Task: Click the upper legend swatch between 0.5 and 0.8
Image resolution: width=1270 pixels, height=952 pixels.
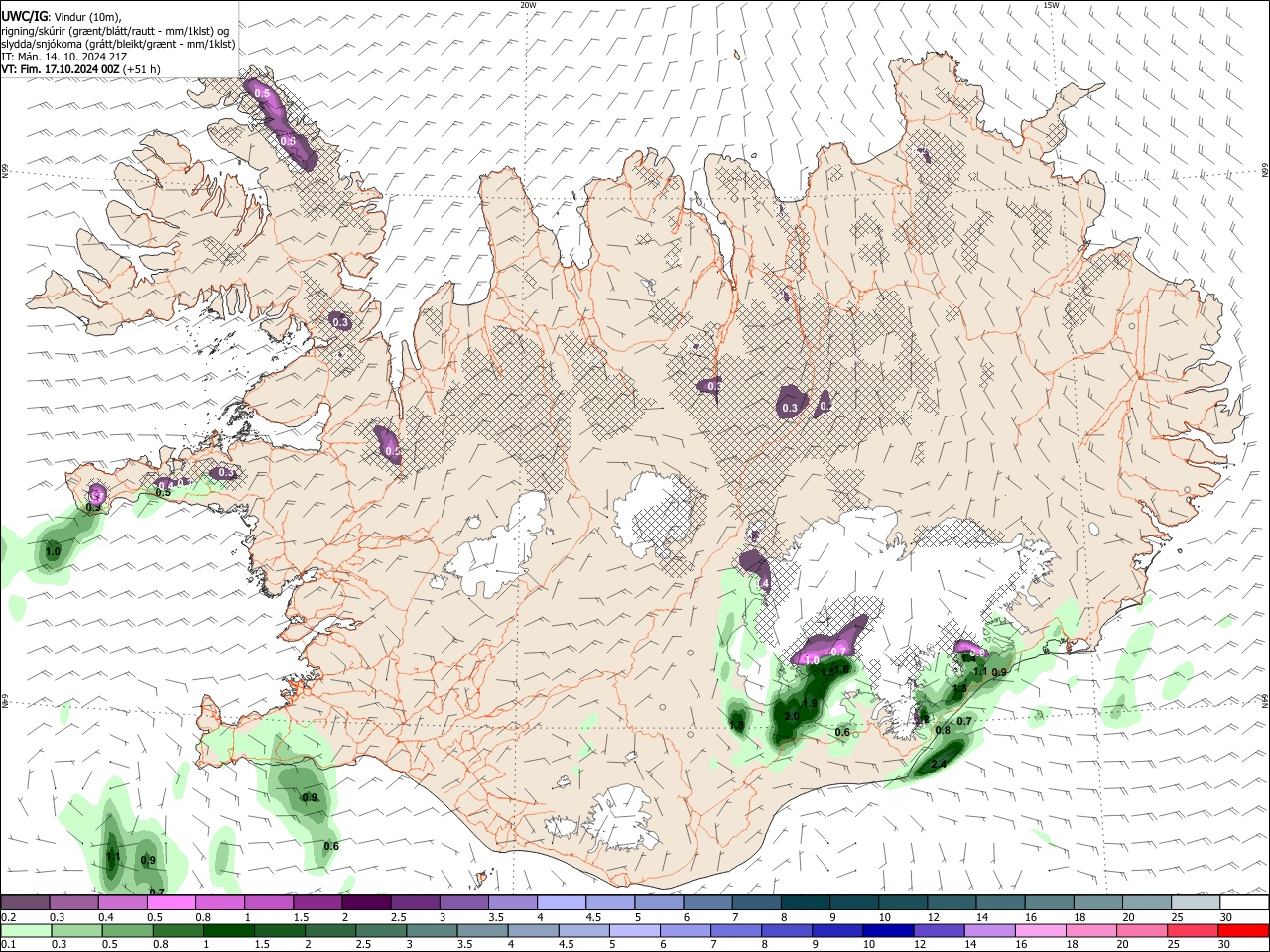Action: (x=171, y=902)
